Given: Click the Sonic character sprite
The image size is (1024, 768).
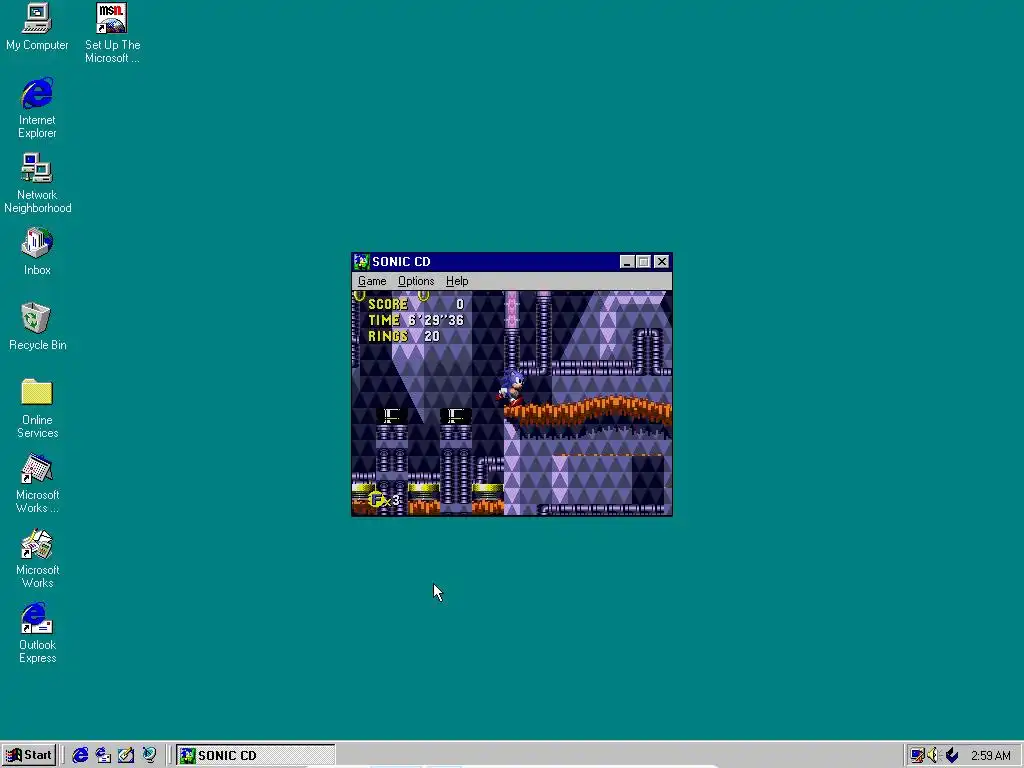Looking at the screenshot, I should coord(510,386).
